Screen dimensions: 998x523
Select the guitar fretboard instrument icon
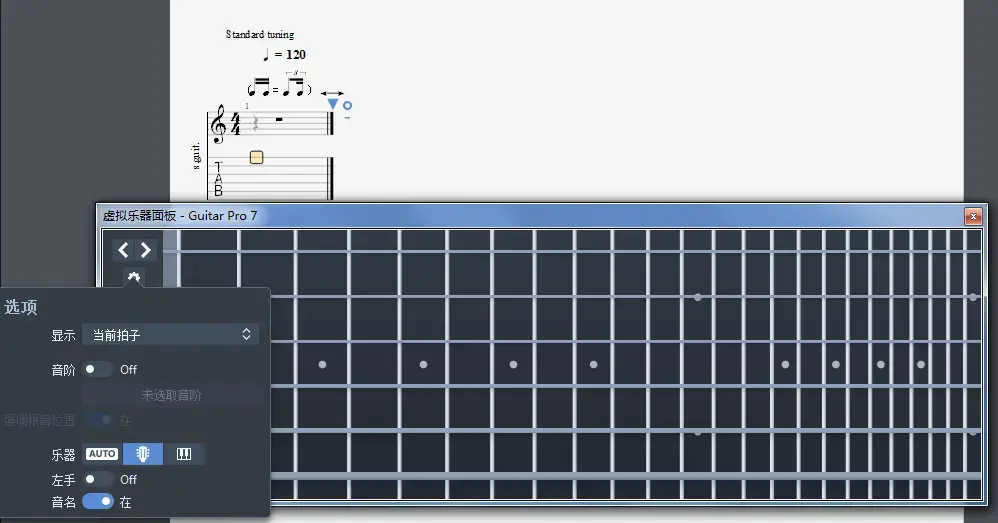[143, 454]
